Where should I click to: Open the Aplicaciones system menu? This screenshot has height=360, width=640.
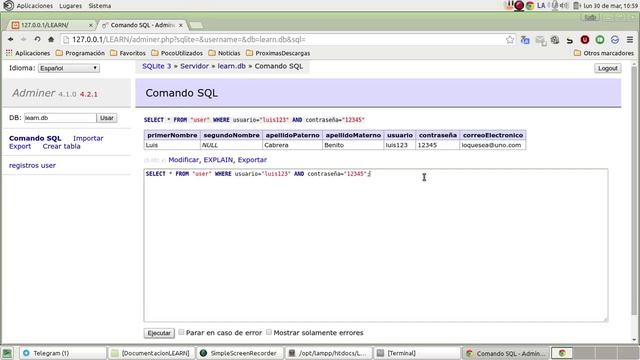pos(34,6)
